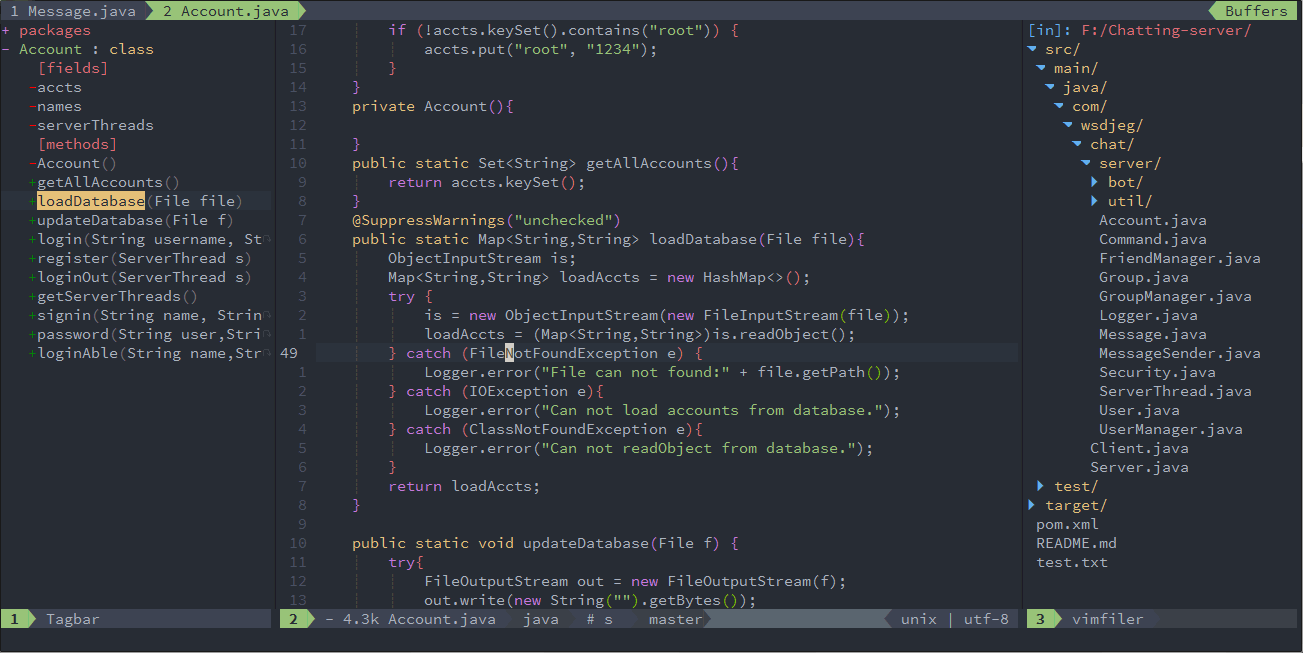
Task: Open pom.xml from vimfiler
Action: coord(1067,524)
